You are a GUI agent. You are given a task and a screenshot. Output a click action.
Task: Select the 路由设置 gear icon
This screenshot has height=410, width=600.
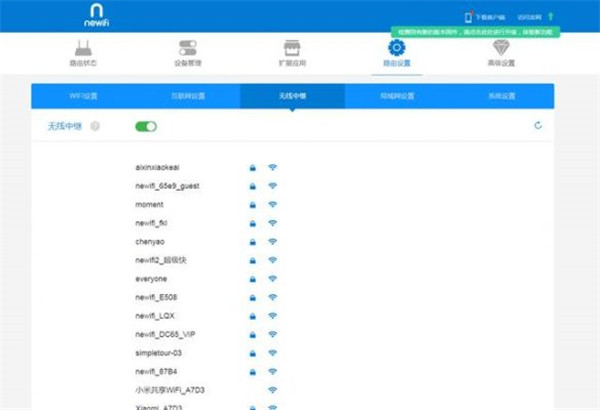(x=396, y=48)
